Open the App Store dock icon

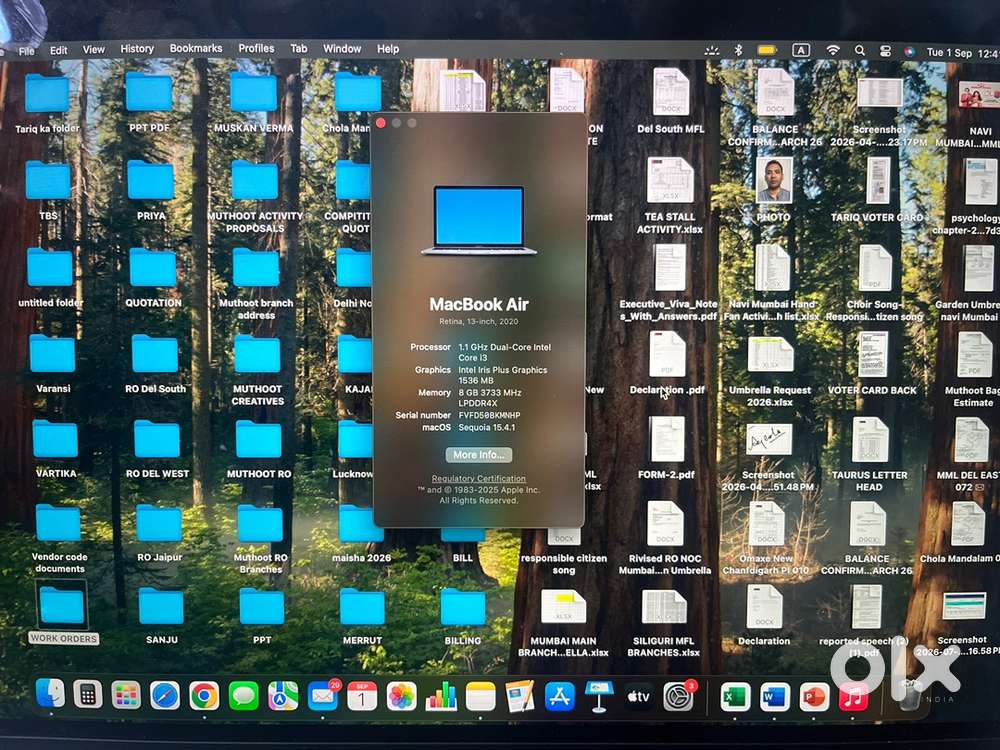pyautogui.click(x=559, y=696)
